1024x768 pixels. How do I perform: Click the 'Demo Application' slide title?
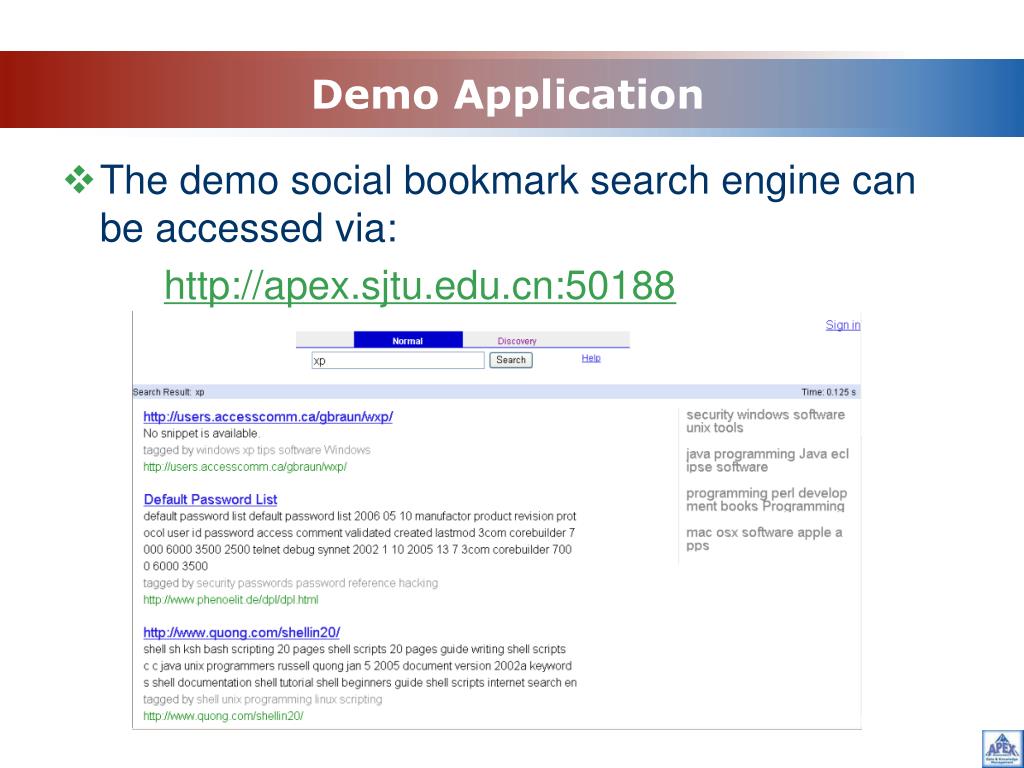coord(507,95)
